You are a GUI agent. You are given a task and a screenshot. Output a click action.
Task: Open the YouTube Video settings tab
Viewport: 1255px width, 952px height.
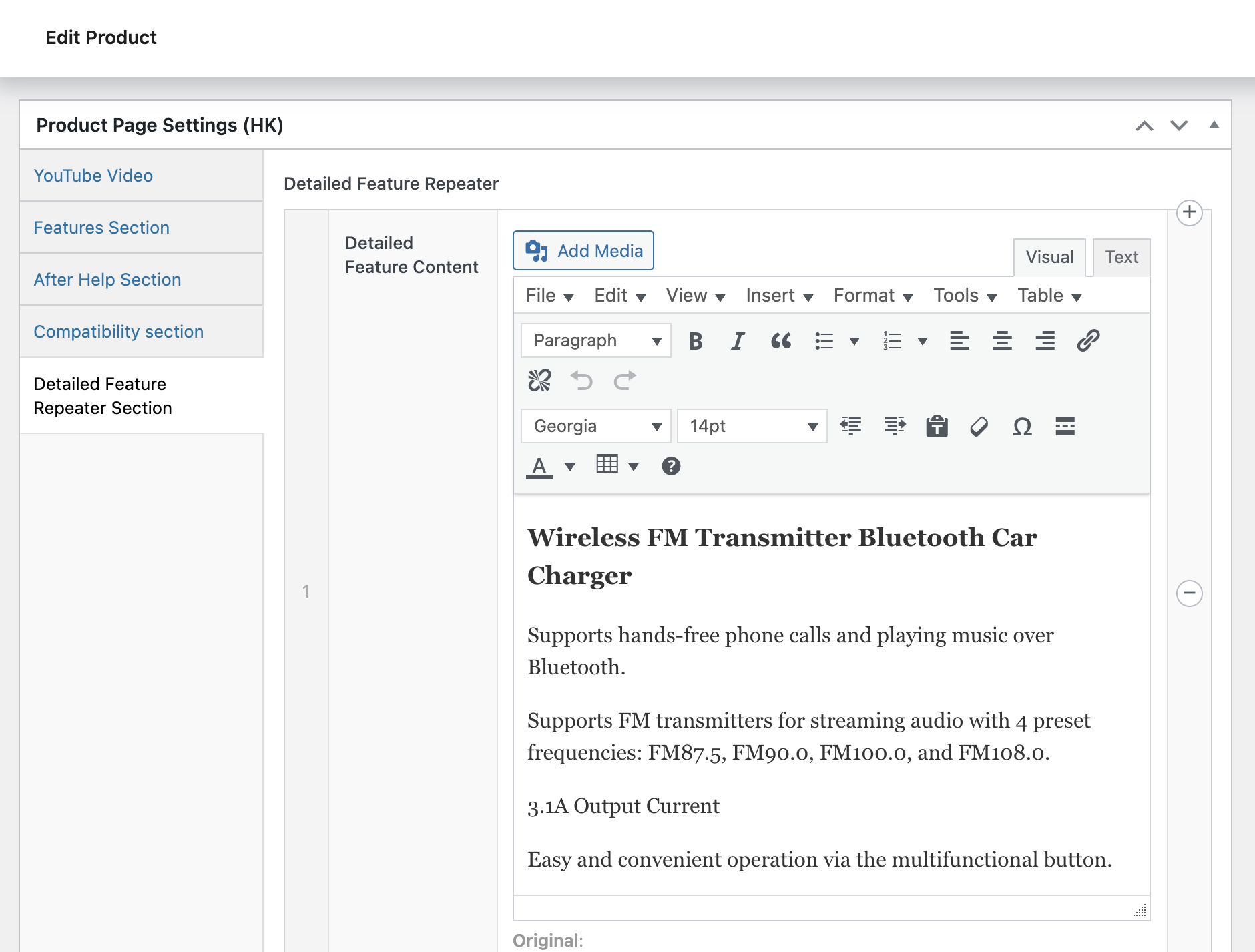click(142, 176)
